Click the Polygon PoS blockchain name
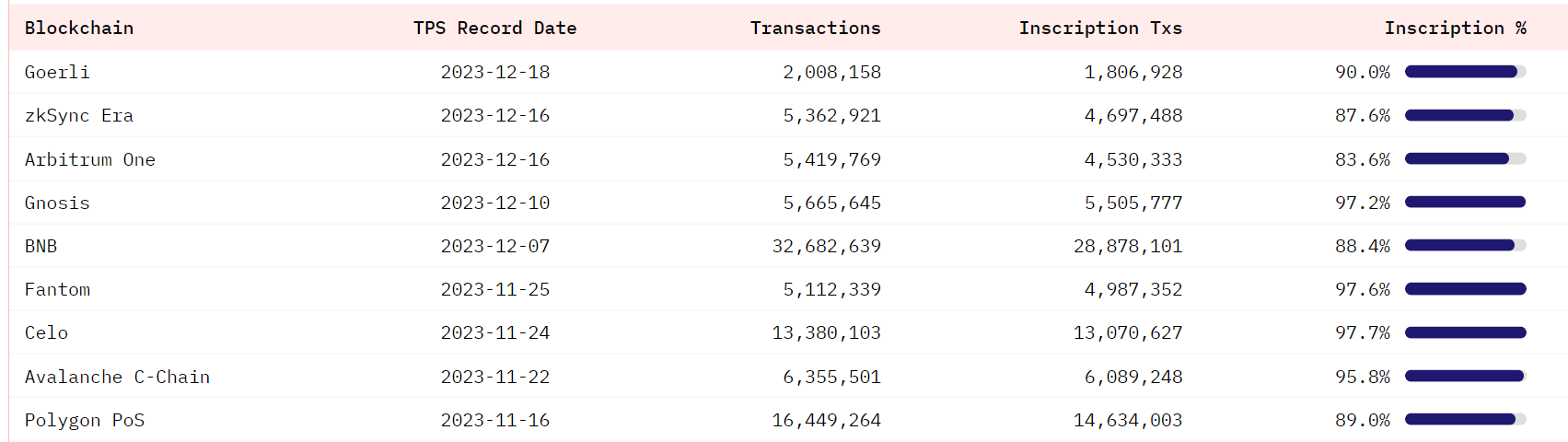The width and height of the screenshot is (1568, 442). point(85,420)
